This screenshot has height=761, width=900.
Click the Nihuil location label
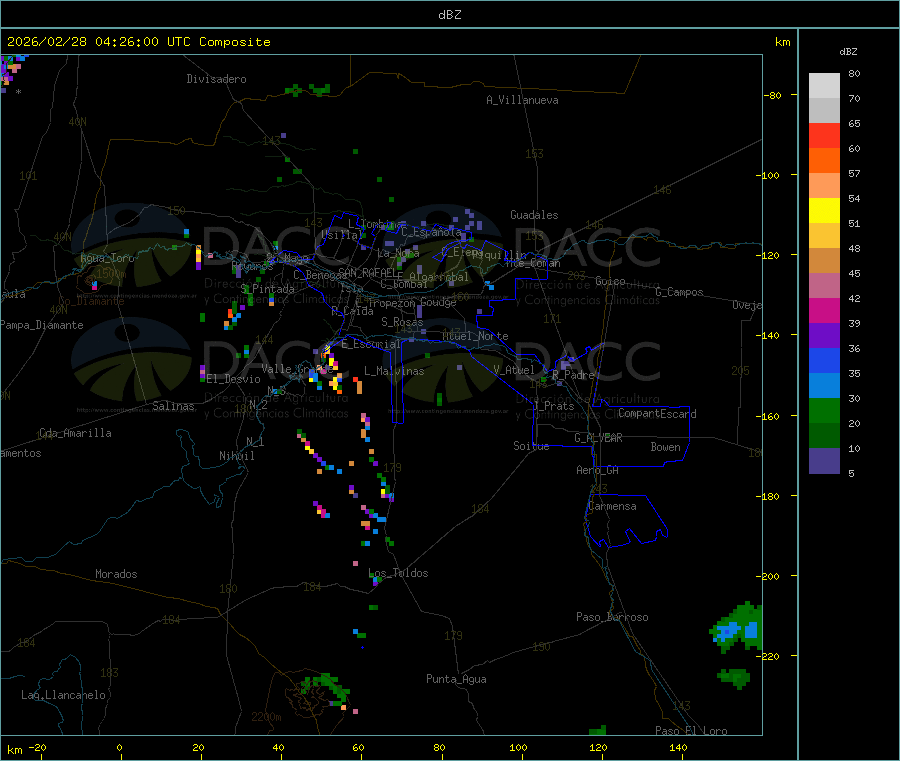(x=236, y=456)
